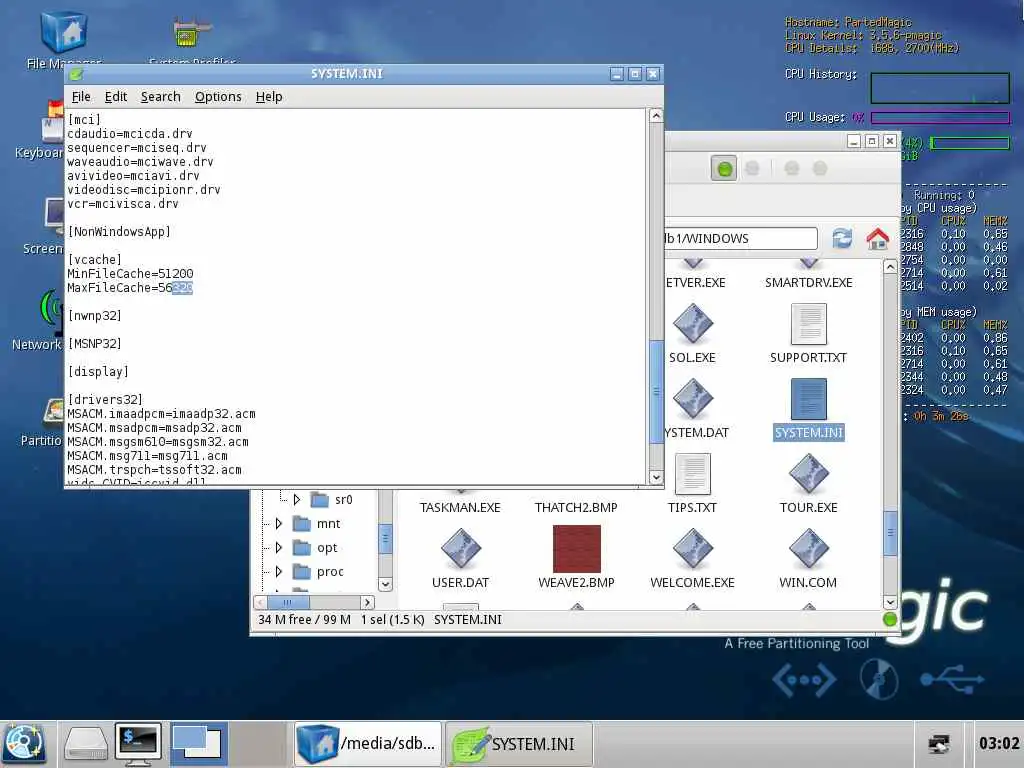The image size is (1024, 768).
Task: Click the MinFileCache=51200 line
Action: point(130,274)
